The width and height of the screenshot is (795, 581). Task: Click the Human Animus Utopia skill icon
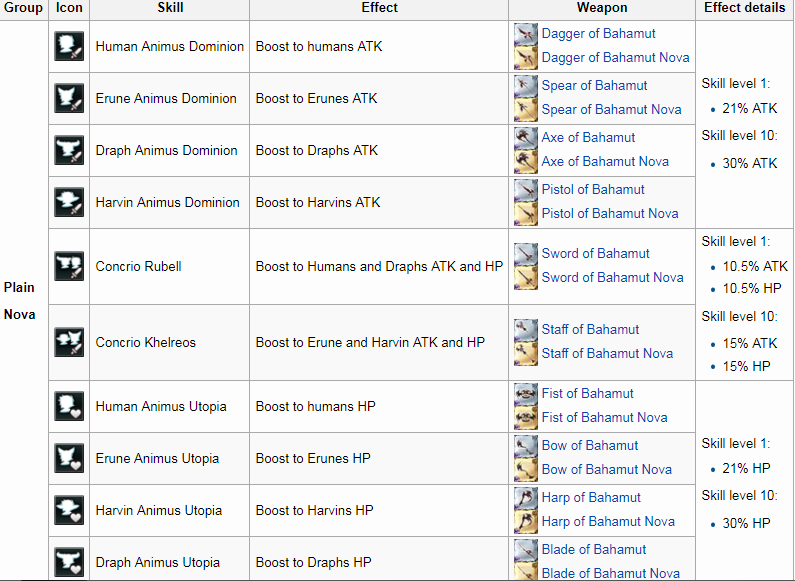pos(69,407)
